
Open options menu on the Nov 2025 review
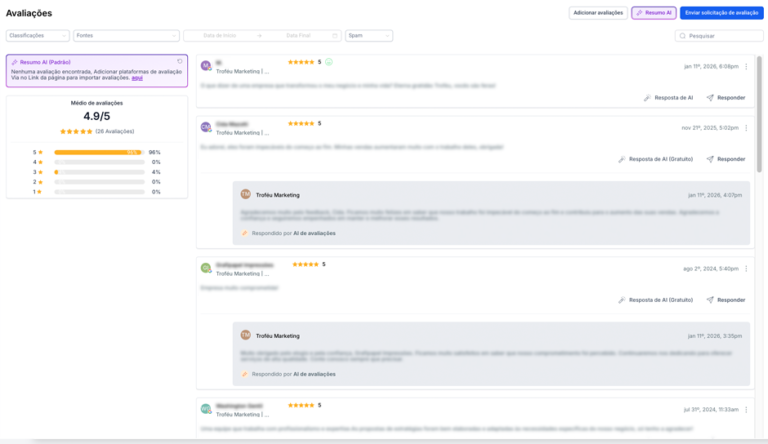coord(745,127)
